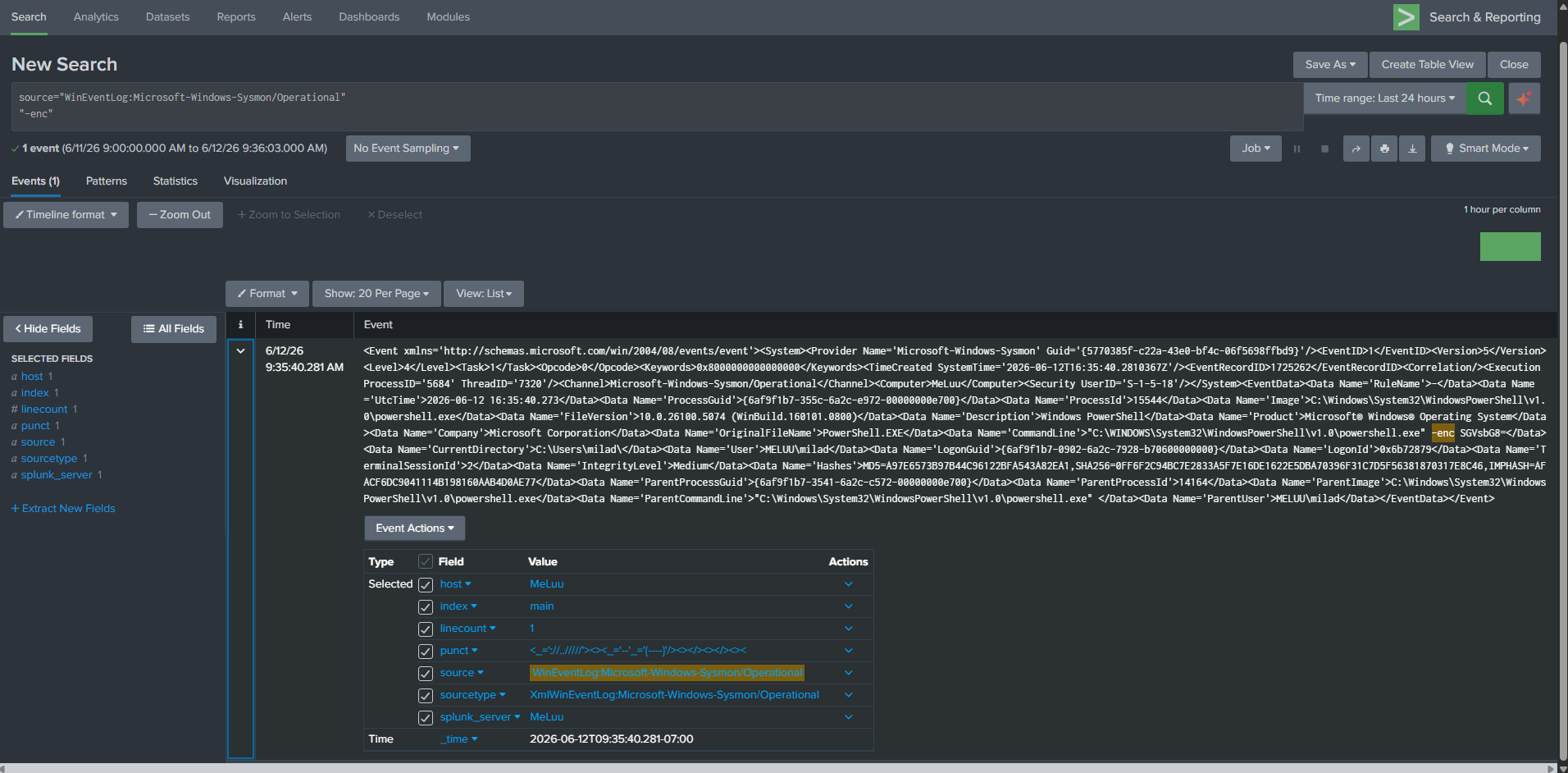Click the highlighted source value in table
Screen dimensions: 1568x773
(667, 673)
